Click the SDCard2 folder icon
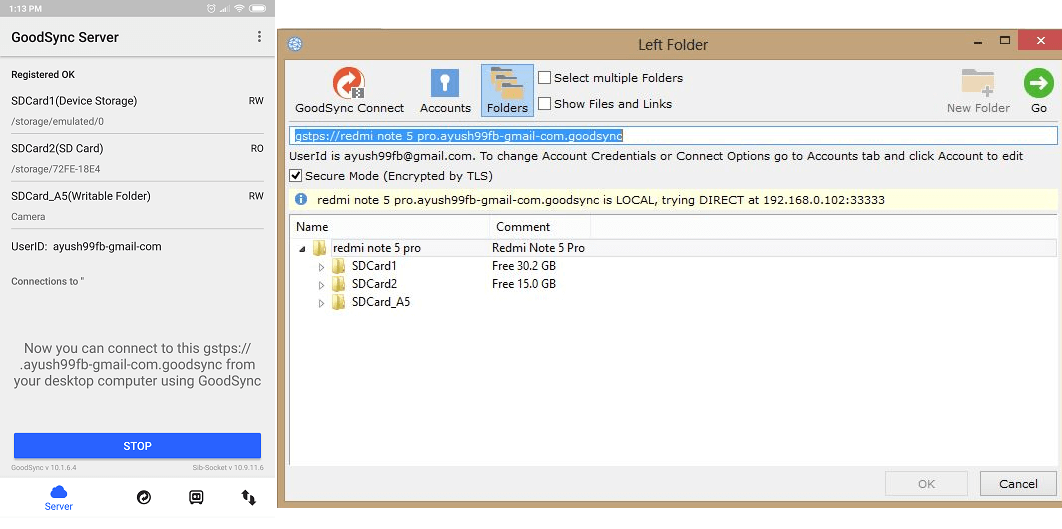 339,284
